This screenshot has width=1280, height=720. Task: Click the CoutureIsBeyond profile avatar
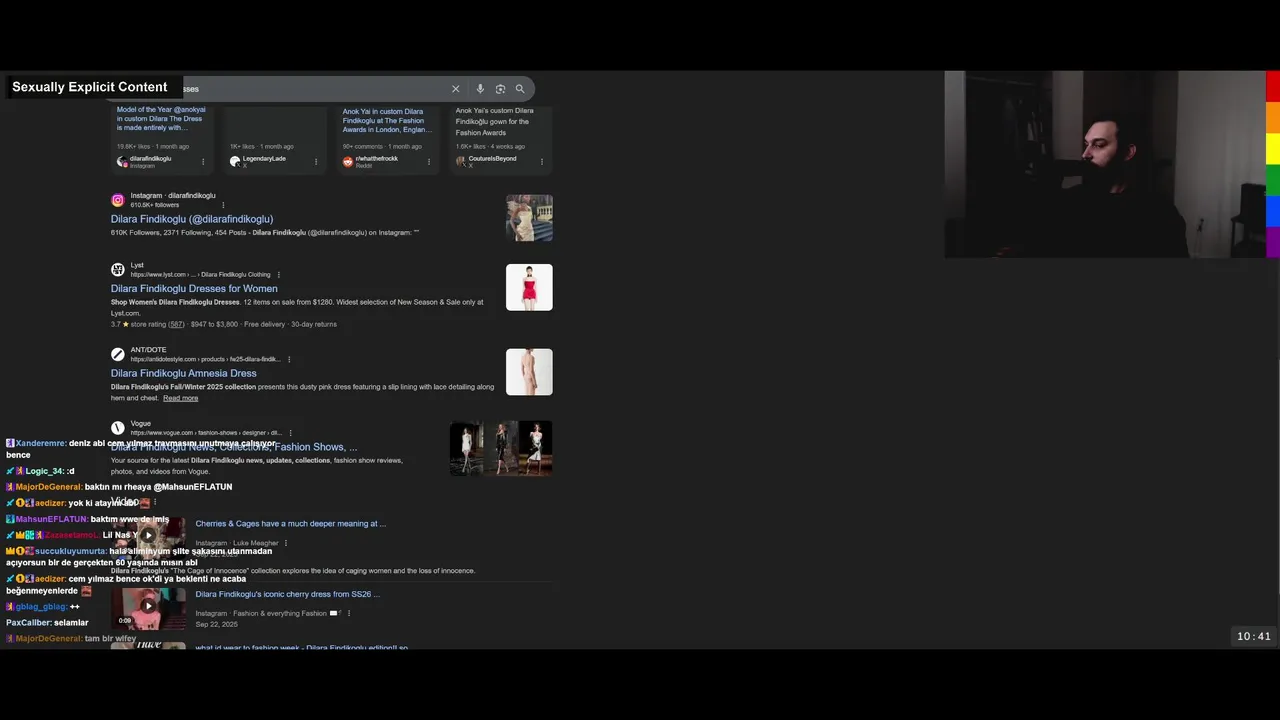click(x=461, y=161)
